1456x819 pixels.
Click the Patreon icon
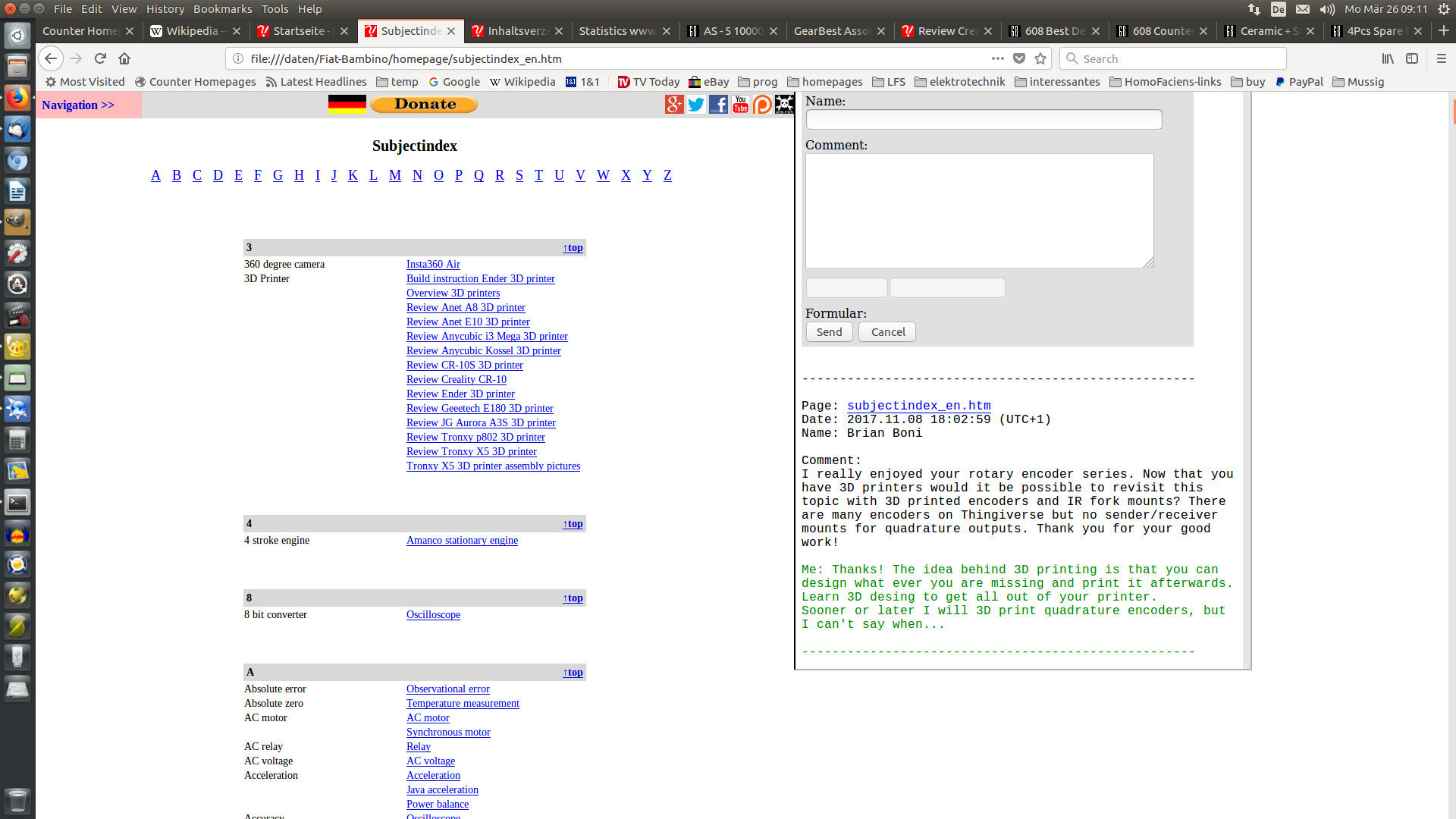(x=762, y=105)
